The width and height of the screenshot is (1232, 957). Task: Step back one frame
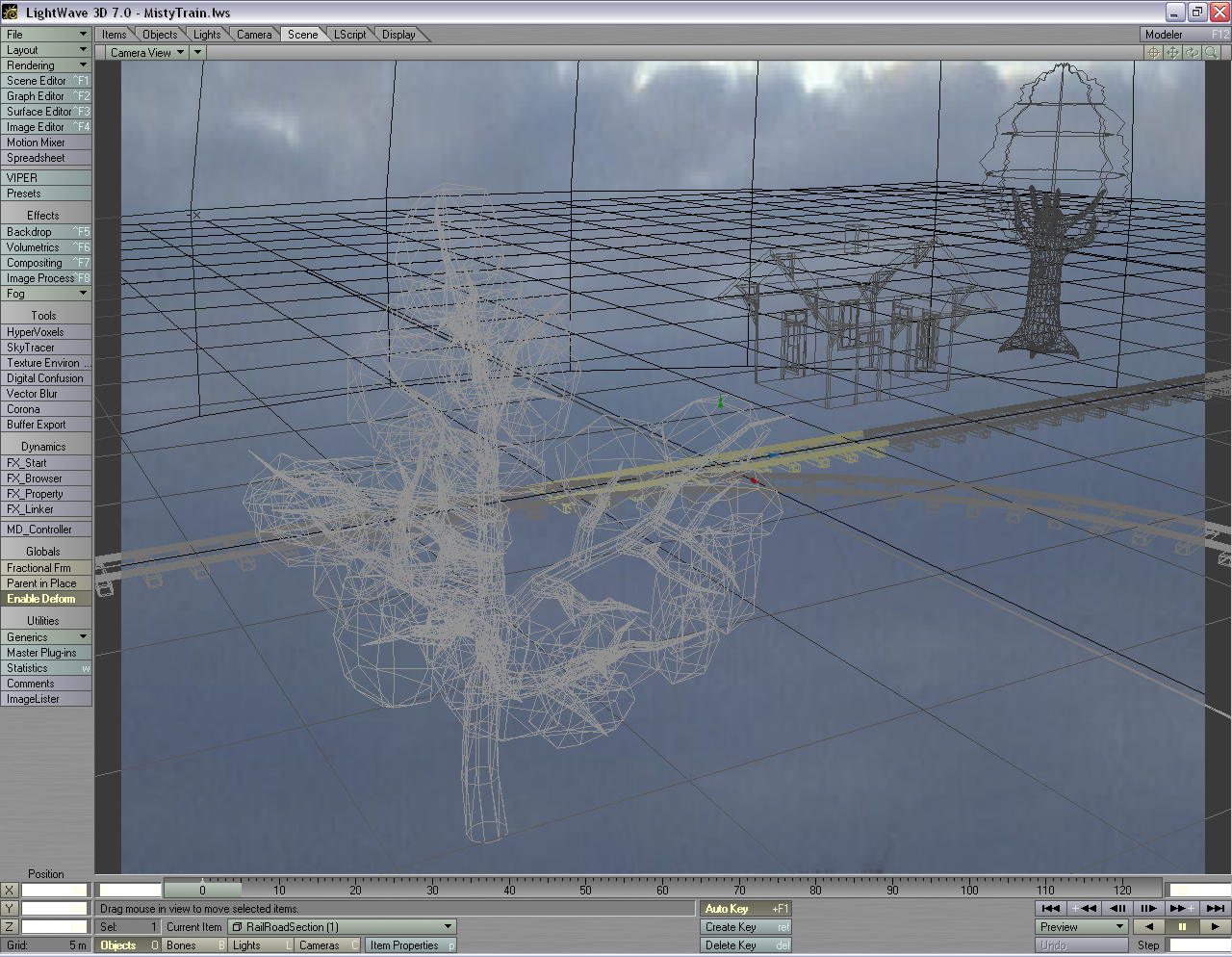pyautogui.click(x=1116, y=908)
